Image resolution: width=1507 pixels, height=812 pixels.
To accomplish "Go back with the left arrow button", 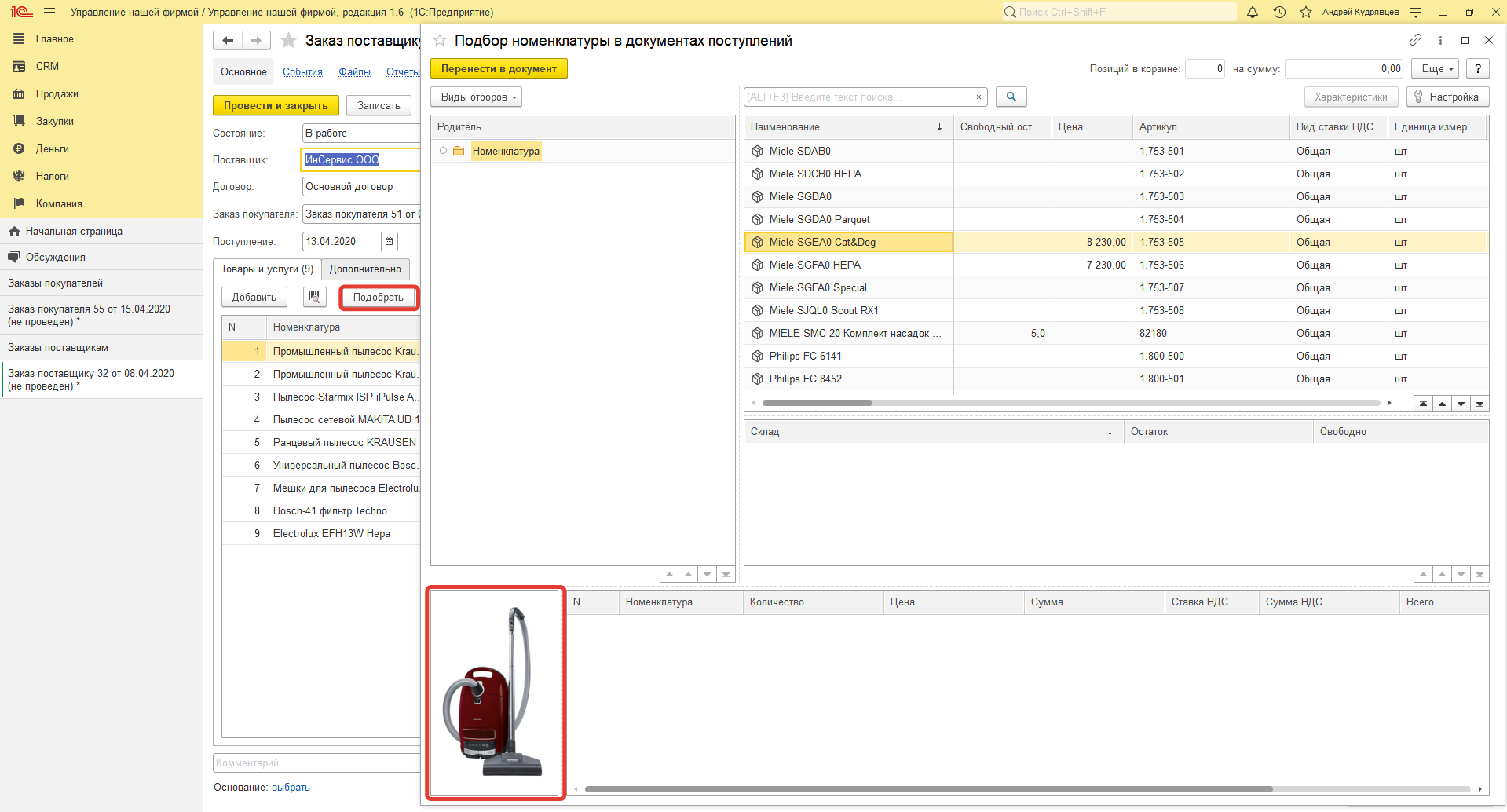I will click(228, 40).
